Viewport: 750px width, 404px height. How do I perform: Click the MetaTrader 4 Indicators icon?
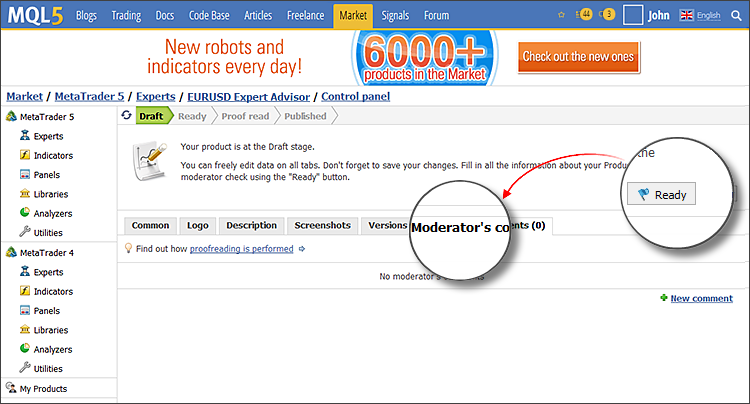click(25, 291)
